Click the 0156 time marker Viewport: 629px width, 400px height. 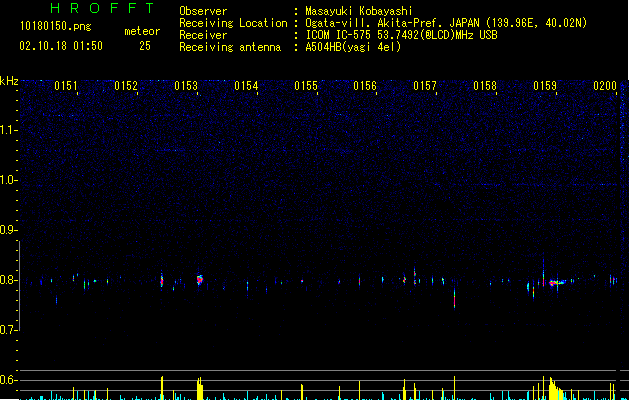click(365, 86)
